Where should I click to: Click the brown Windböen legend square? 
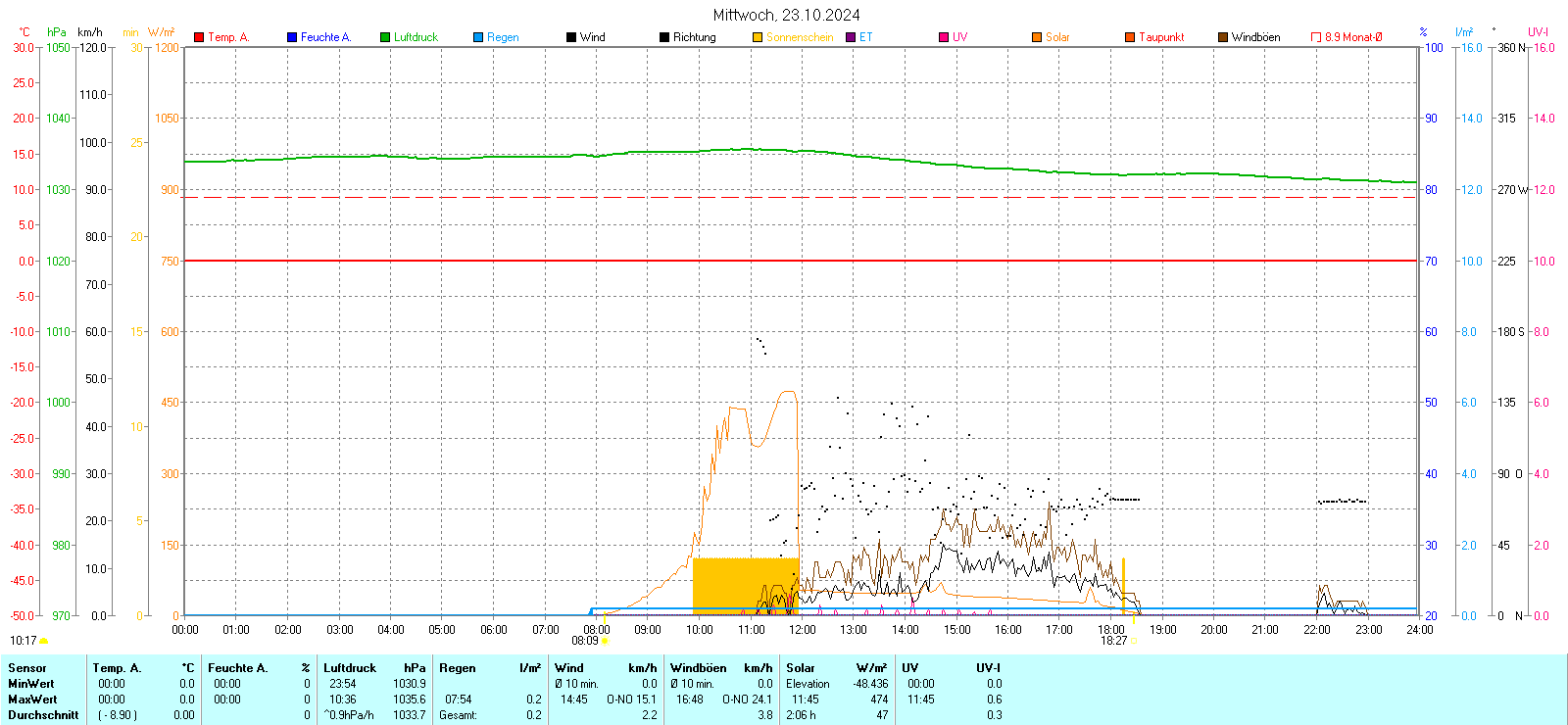(1223, 37)
